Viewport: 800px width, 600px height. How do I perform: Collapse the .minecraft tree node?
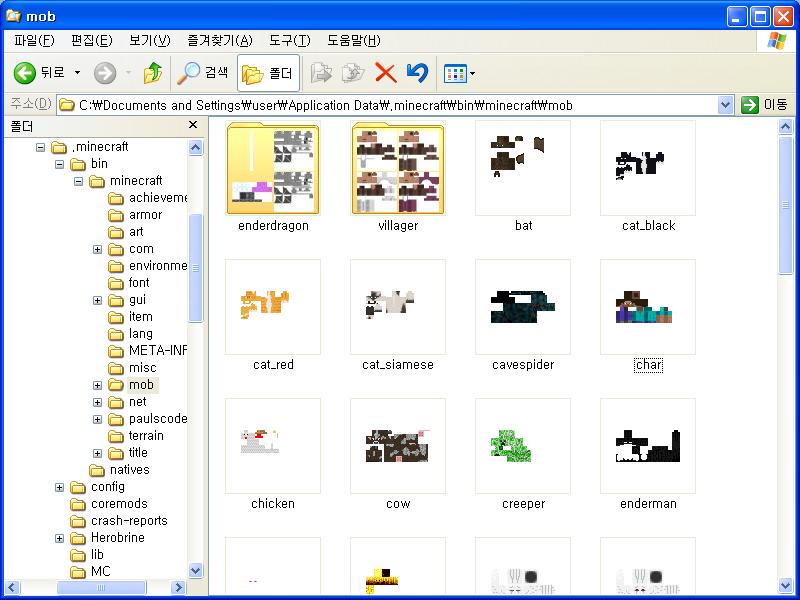click(40, 147)
